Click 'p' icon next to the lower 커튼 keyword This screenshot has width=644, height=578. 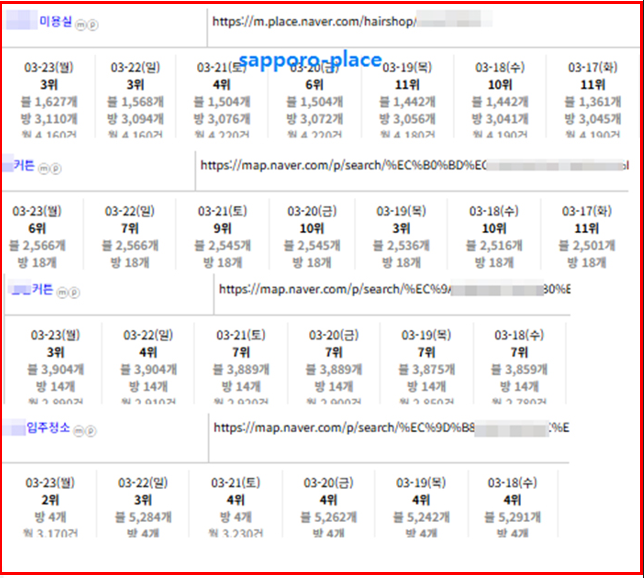[72, 291]
